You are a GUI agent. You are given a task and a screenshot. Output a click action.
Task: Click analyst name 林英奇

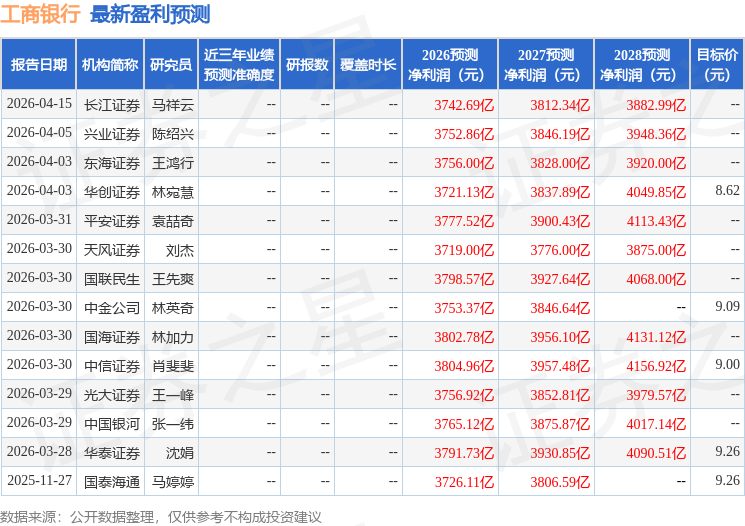pyautogui.click(x=172, y=308)
